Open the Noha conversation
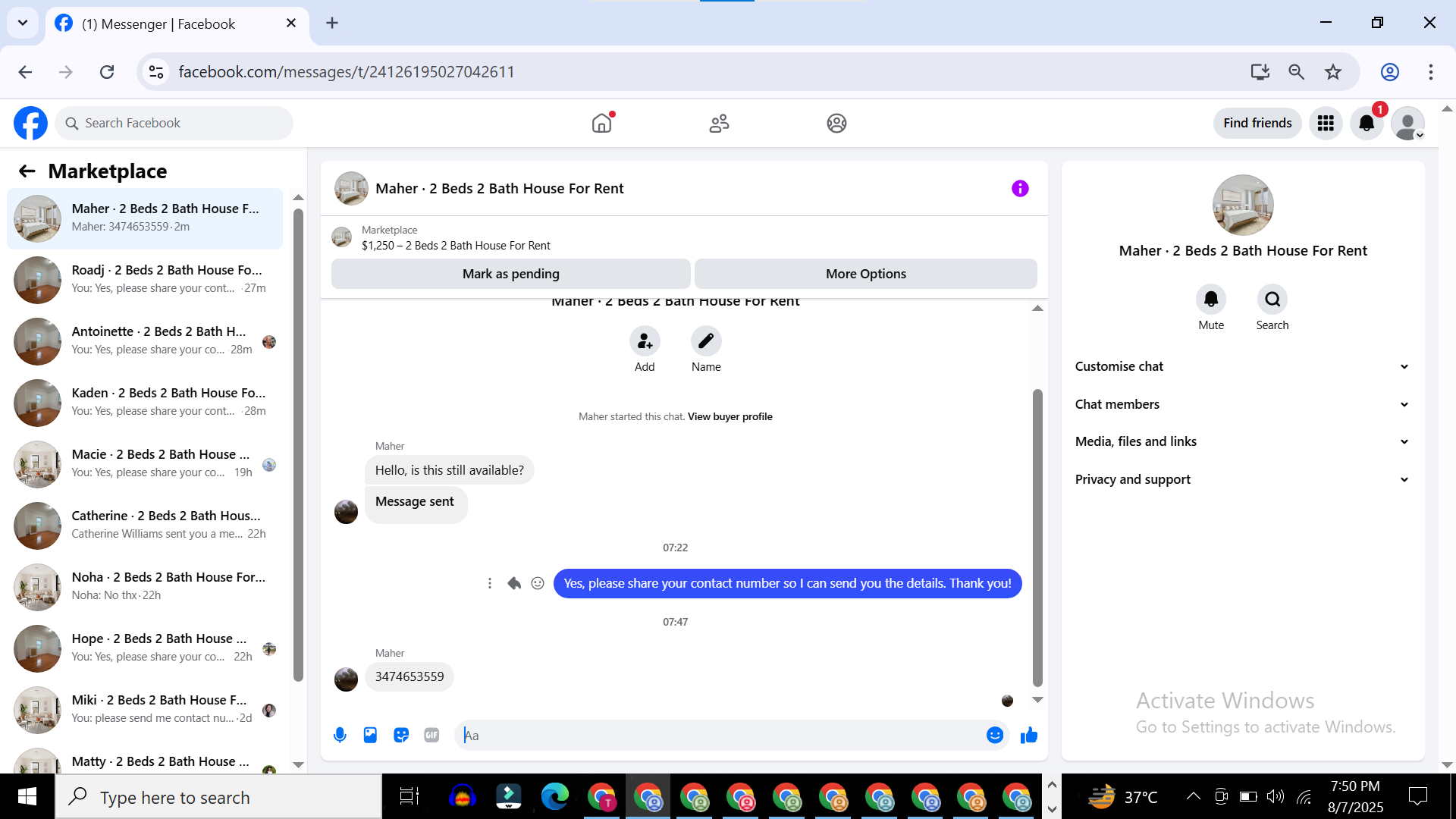Image resolution: width=1456 pixels, height=819 pixels. pos(145,586)
